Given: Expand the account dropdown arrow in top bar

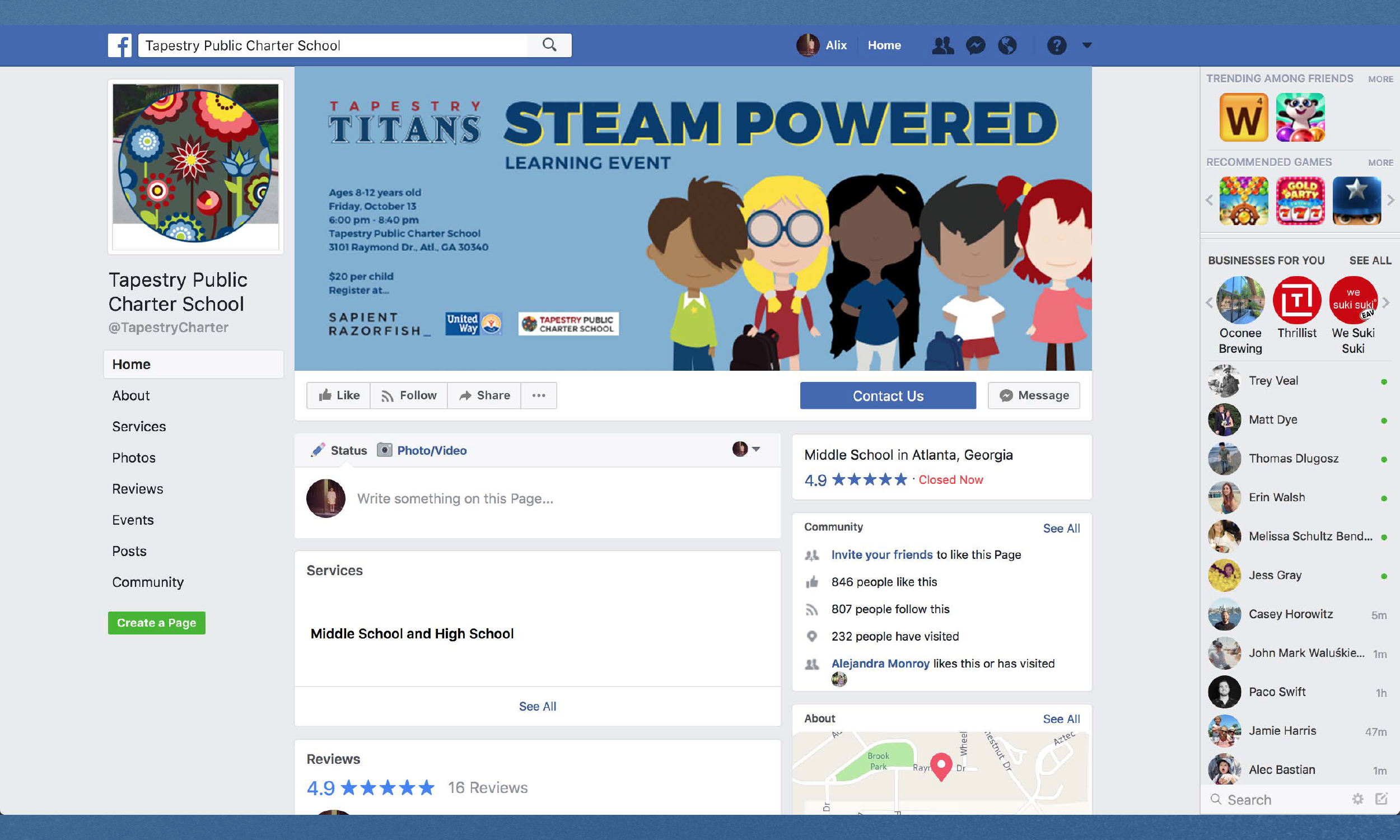Looking at the screenshot, I should [x=1086, y=45].
